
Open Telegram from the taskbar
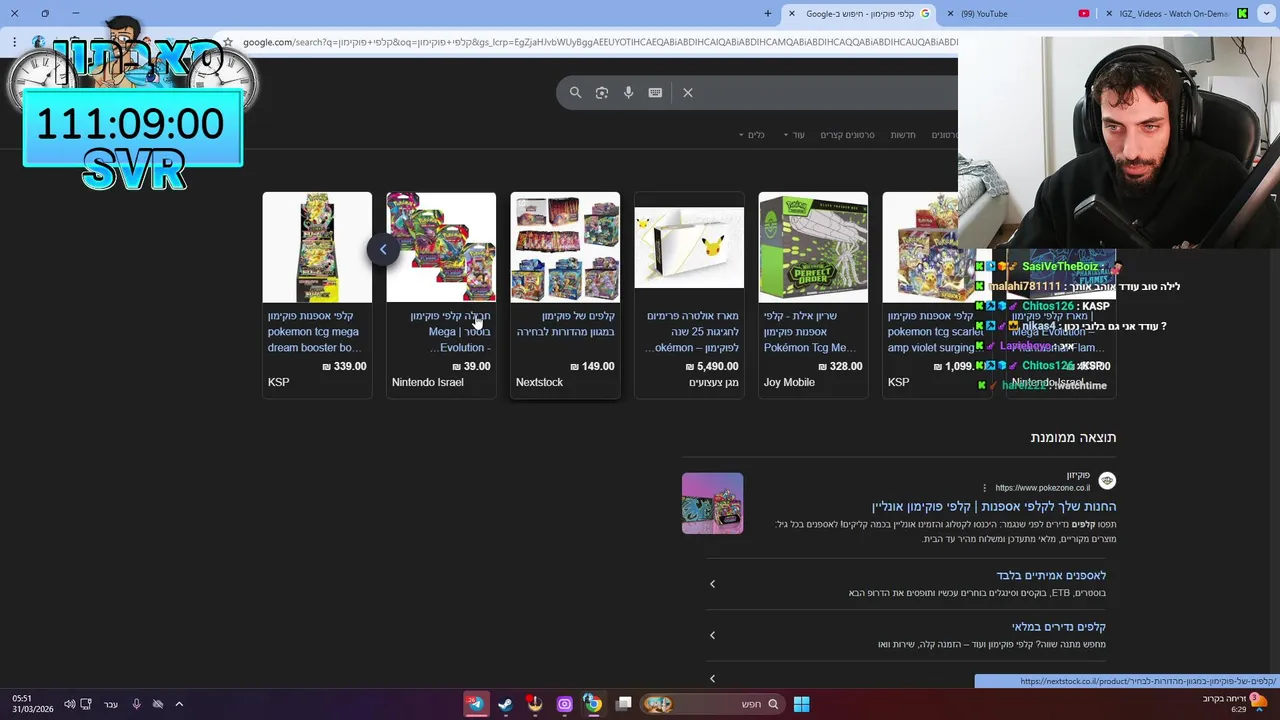pyautogui.click(x=476, y=704)
